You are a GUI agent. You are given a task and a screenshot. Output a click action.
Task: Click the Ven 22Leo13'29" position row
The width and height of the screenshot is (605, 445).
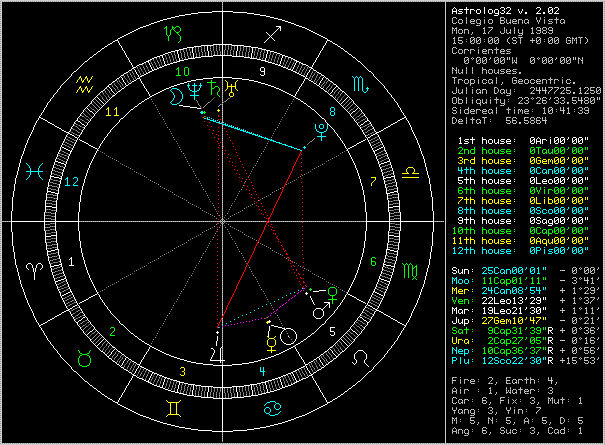526,301
